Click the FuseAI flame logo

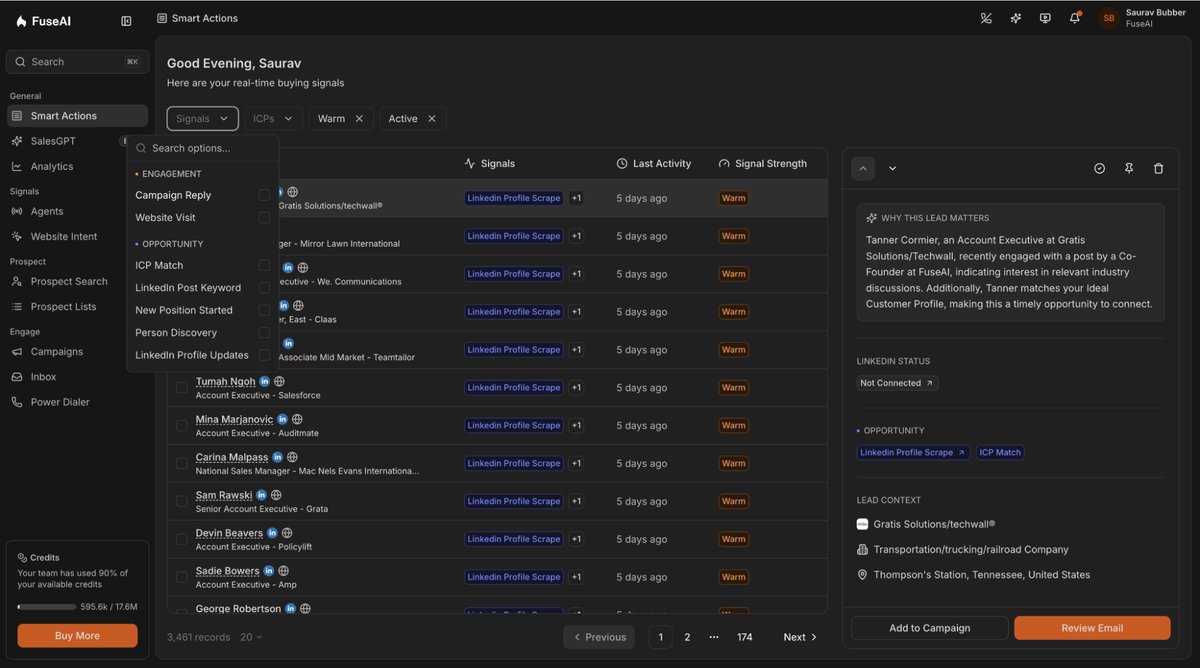click(22, 21)
